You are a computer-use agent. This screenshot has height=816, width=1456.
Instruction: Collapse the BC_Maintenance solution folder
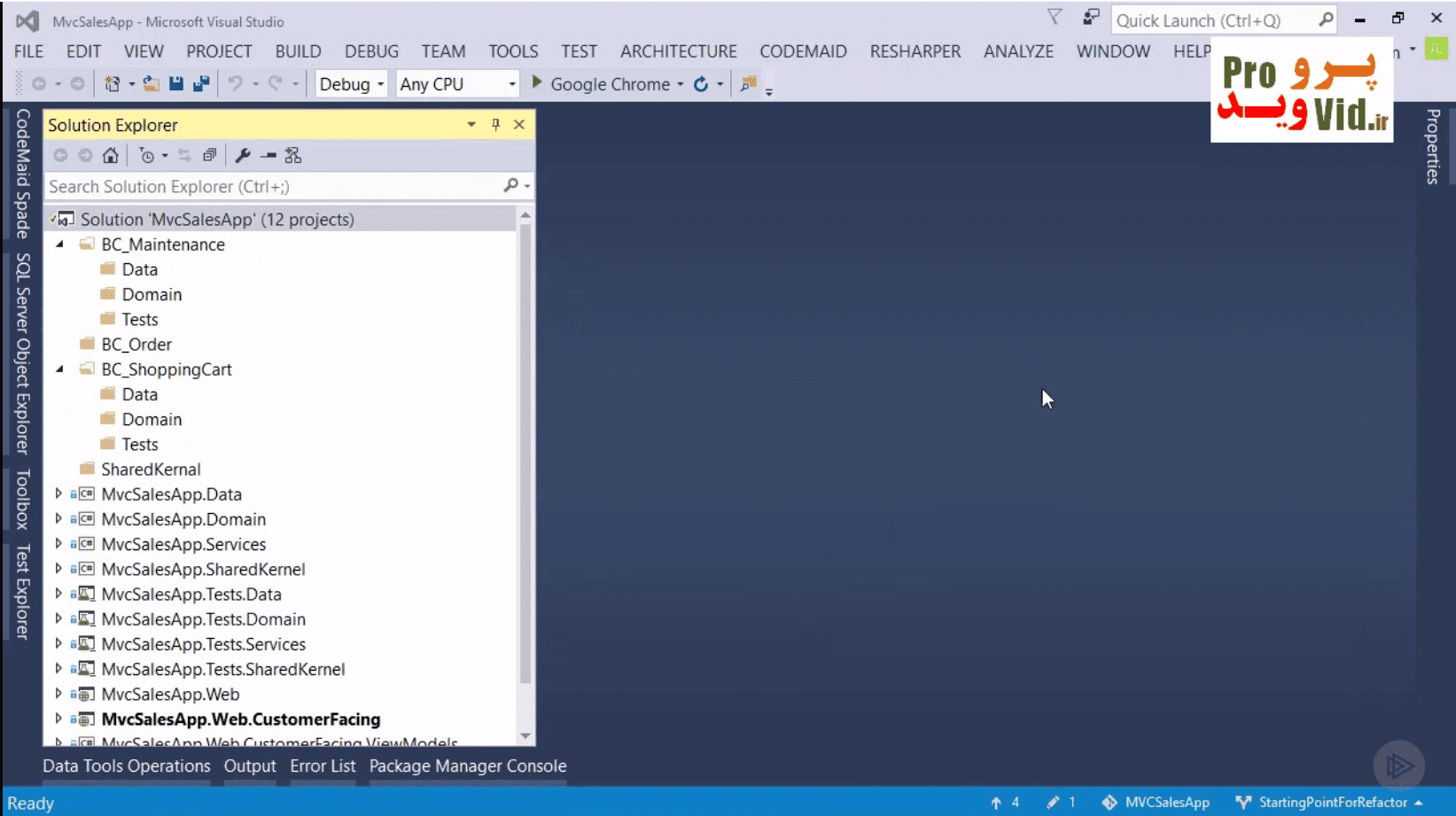(x=60, y=244)
